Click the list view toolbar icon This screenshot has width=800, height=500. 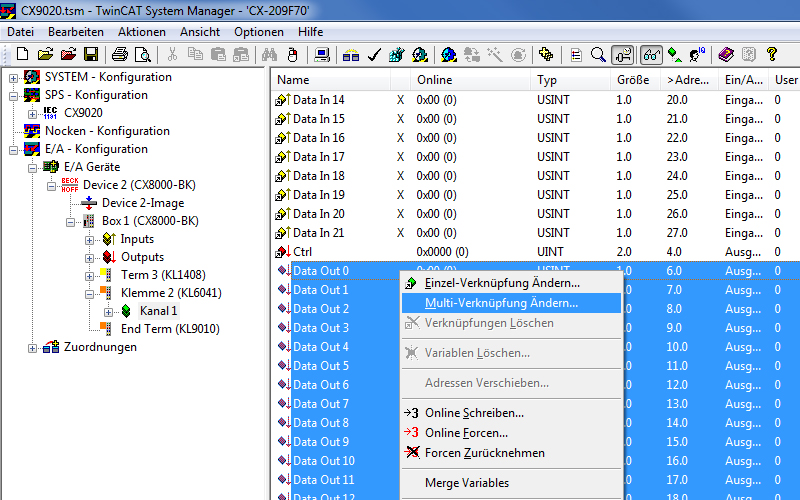pyautogui.click(x=576, y=54)
